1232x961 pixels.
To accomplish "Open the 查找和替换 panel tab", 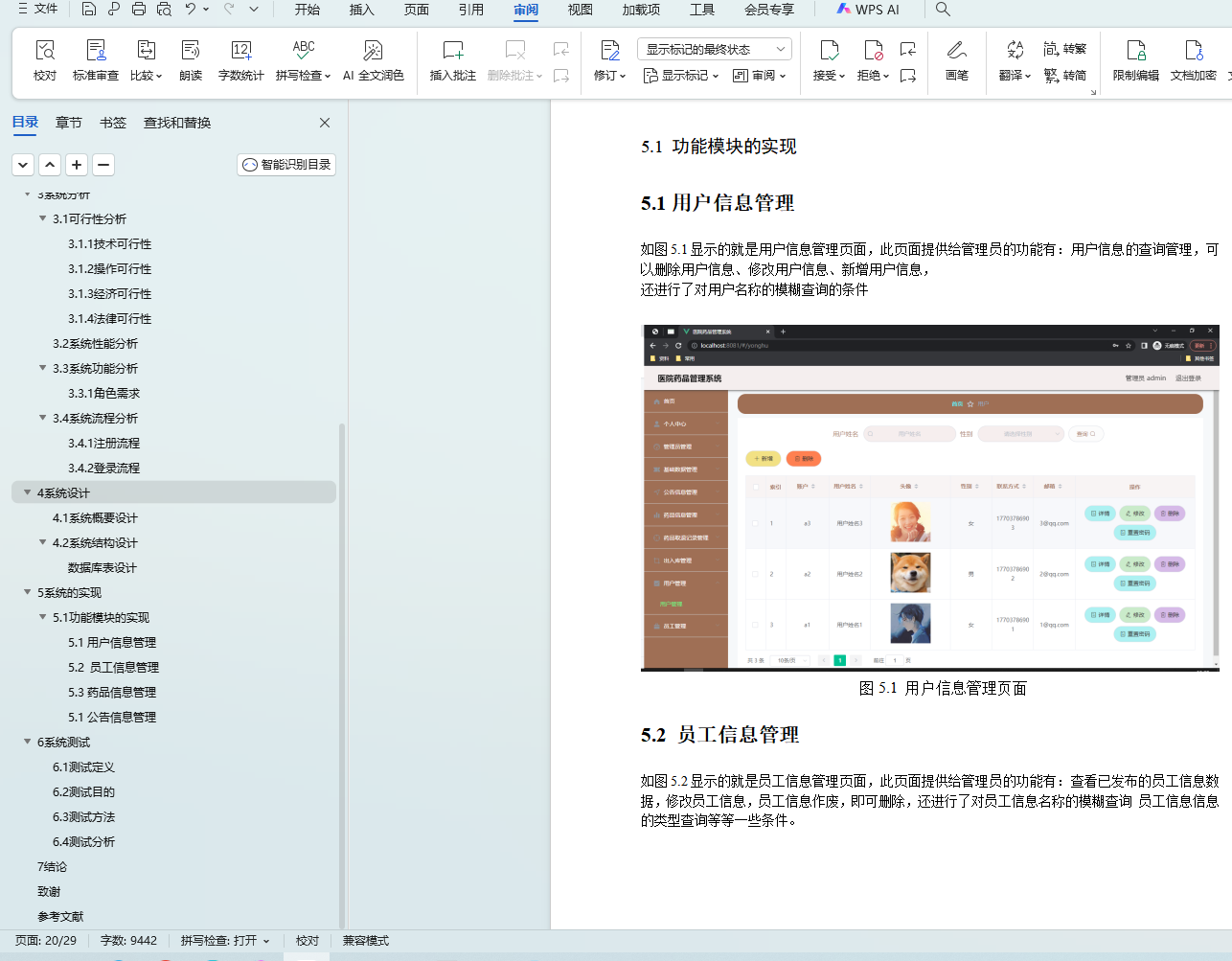I will click(177, 123).
